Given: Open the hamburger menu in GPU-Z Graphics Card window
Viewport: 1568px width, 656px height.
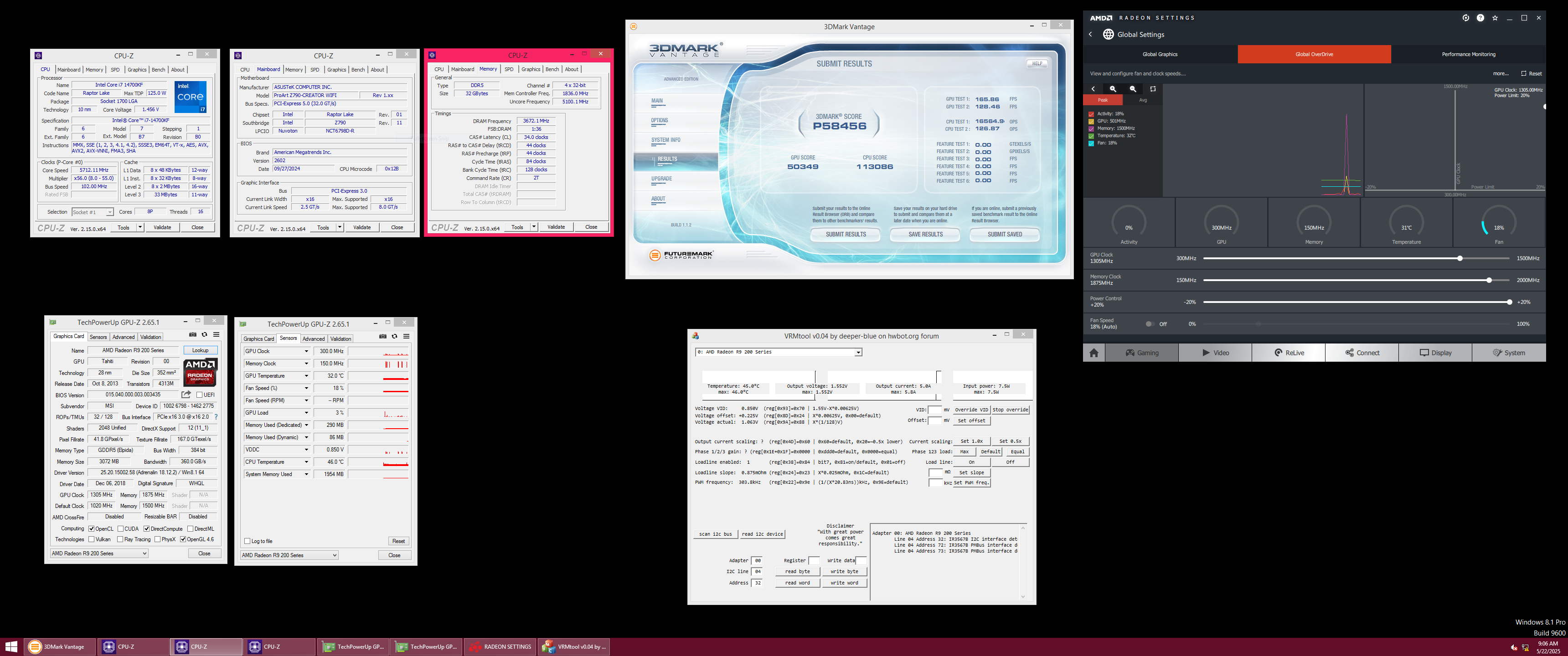Looking at the screenshot, I should [x=216, y=335].
